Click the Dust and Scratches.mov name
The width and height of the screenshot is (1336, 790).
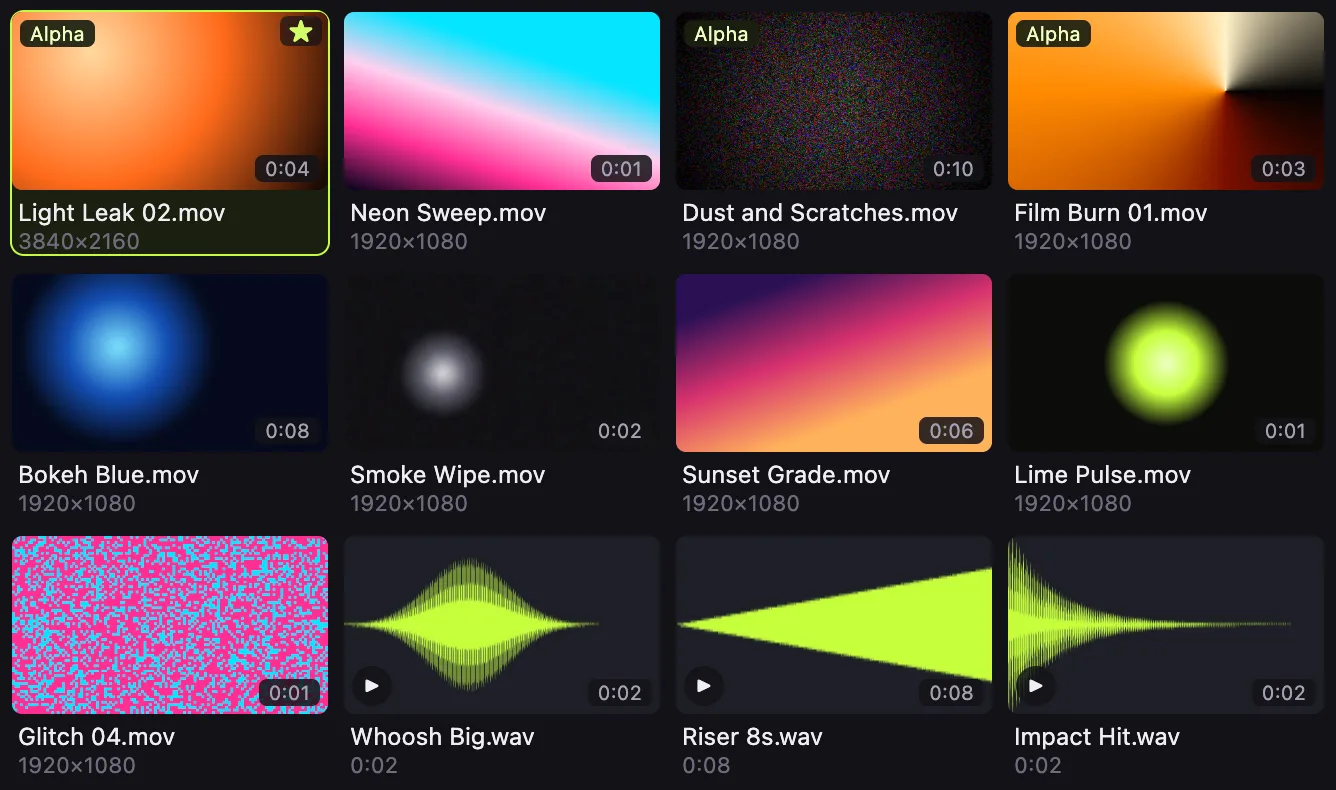pyautogui.click(x=820, y=213)
